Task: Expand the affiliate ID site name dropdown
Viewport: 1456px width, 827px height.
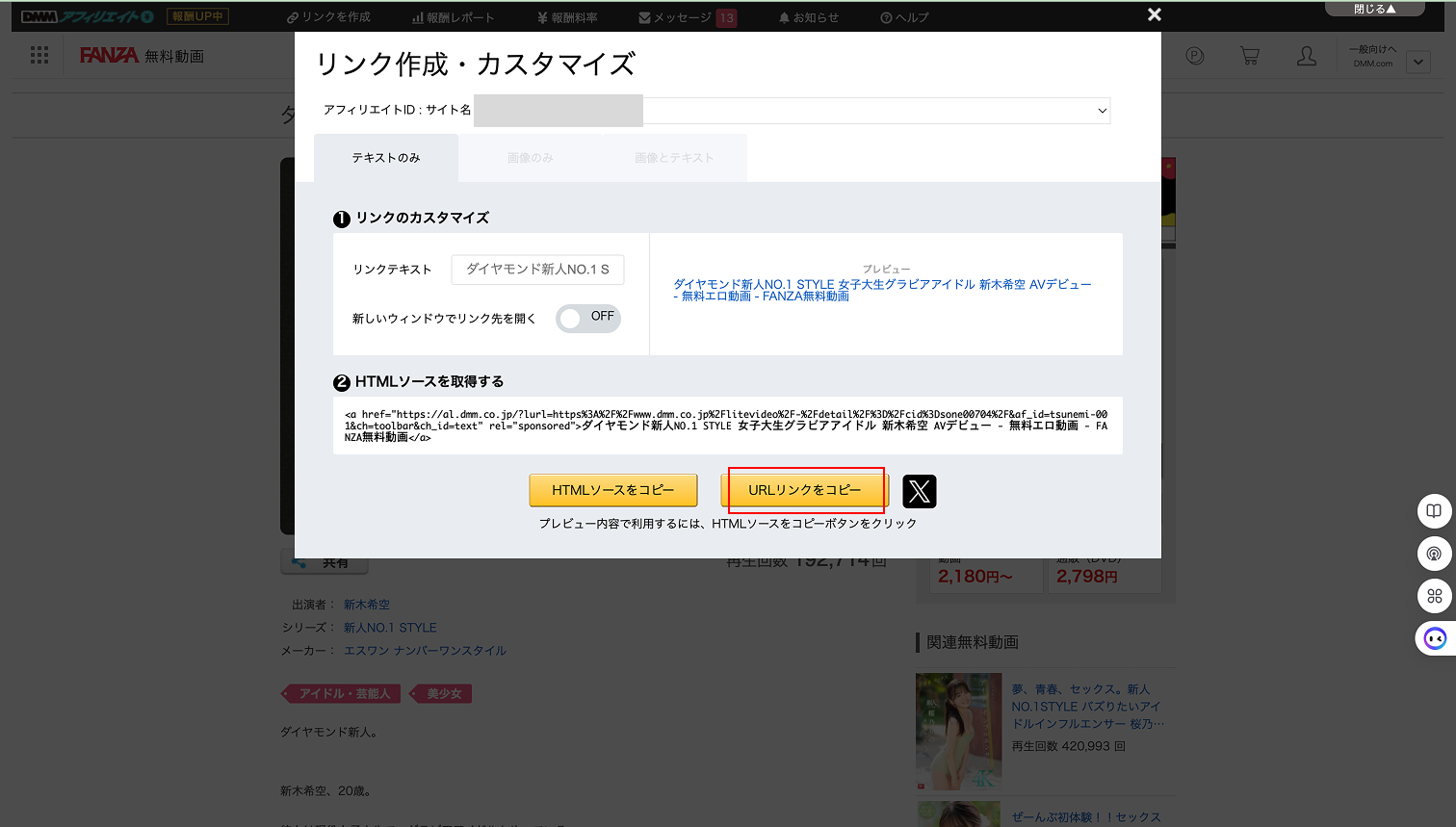Action: pos(792,111)
